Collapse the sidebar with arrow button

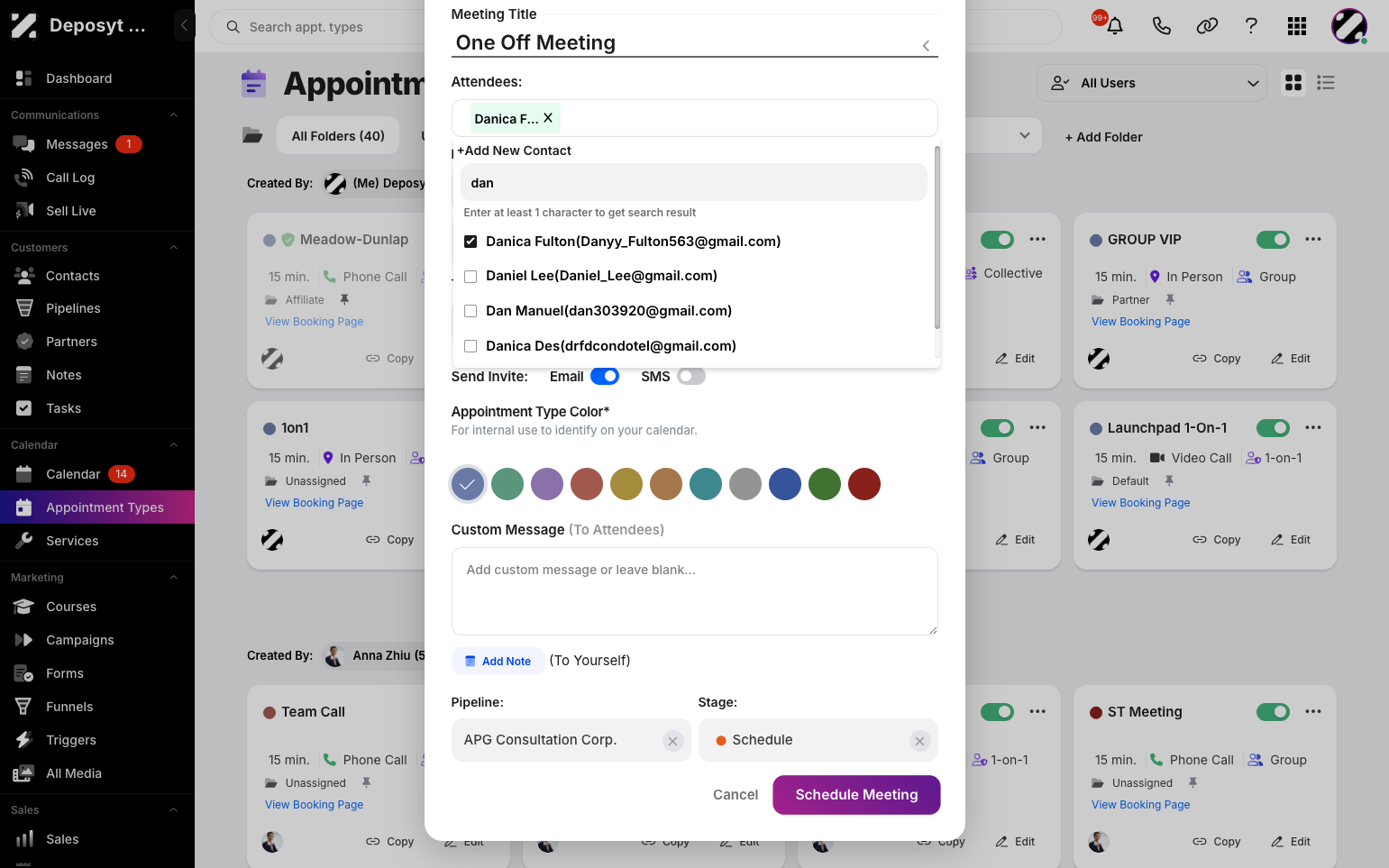pos(184,25)
